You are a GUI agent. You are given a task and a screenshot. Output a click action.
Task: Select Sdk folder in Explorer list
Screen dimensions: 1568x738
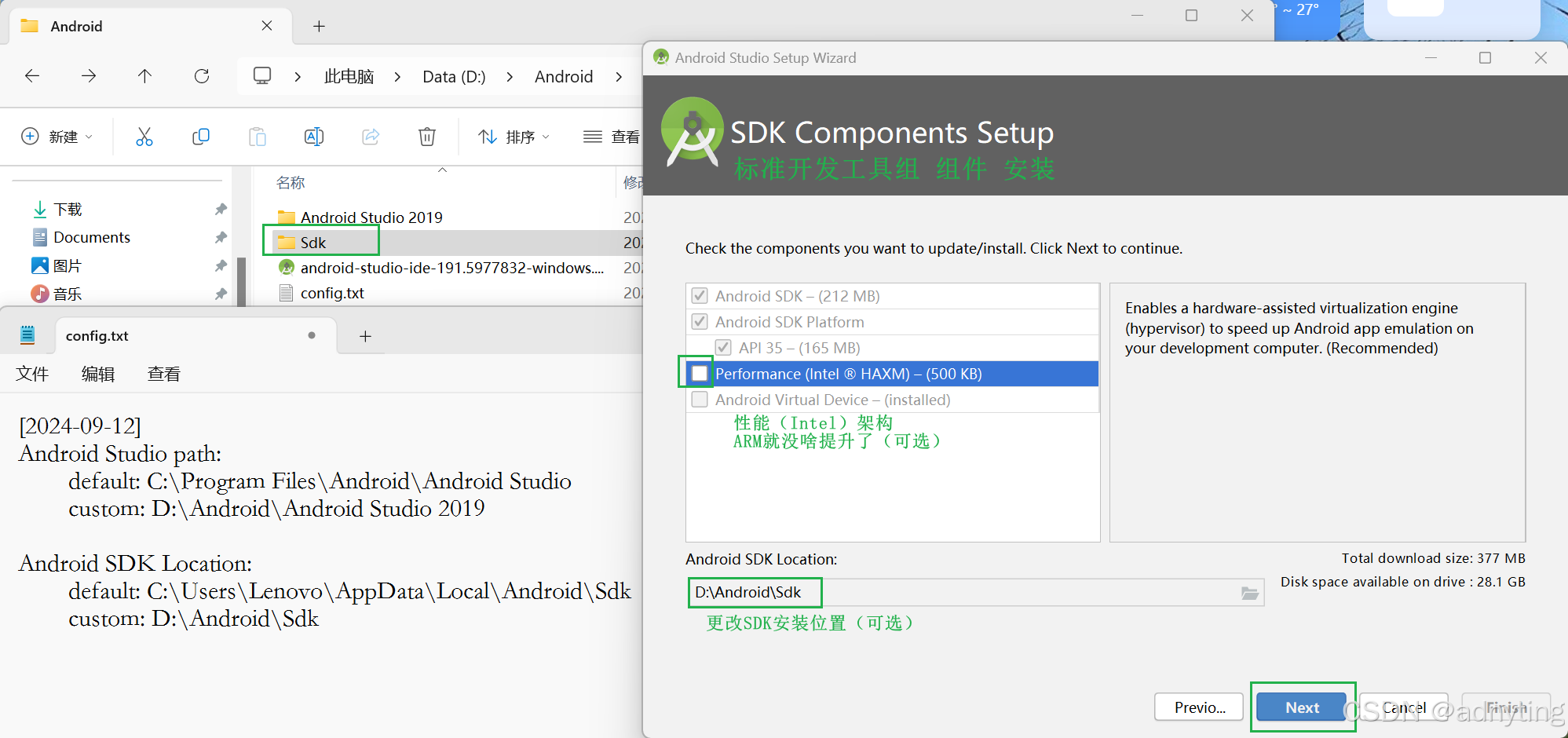pos(313,243)
